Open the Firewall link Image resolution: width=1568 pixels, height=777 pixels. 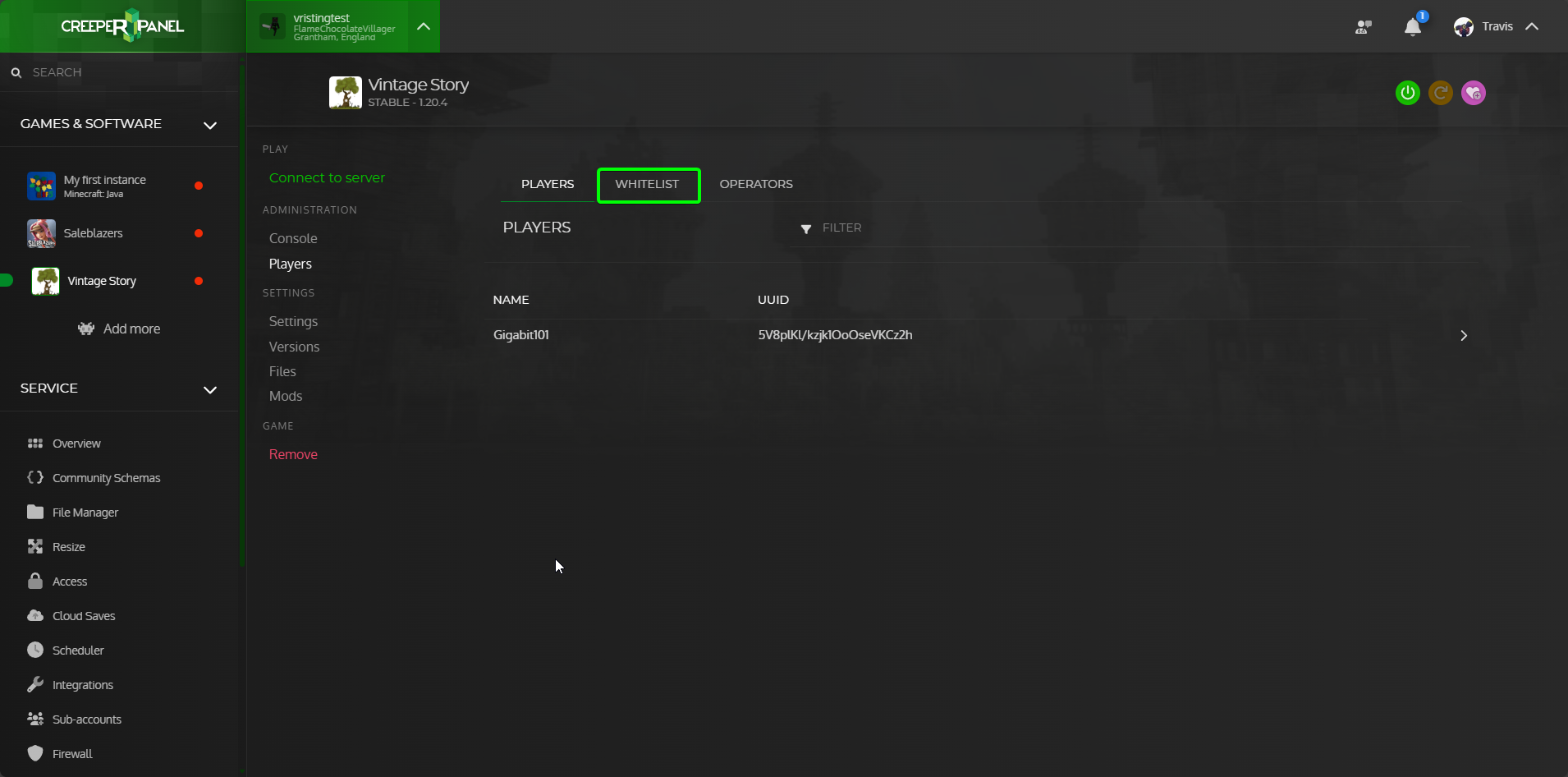pos(72,754)
